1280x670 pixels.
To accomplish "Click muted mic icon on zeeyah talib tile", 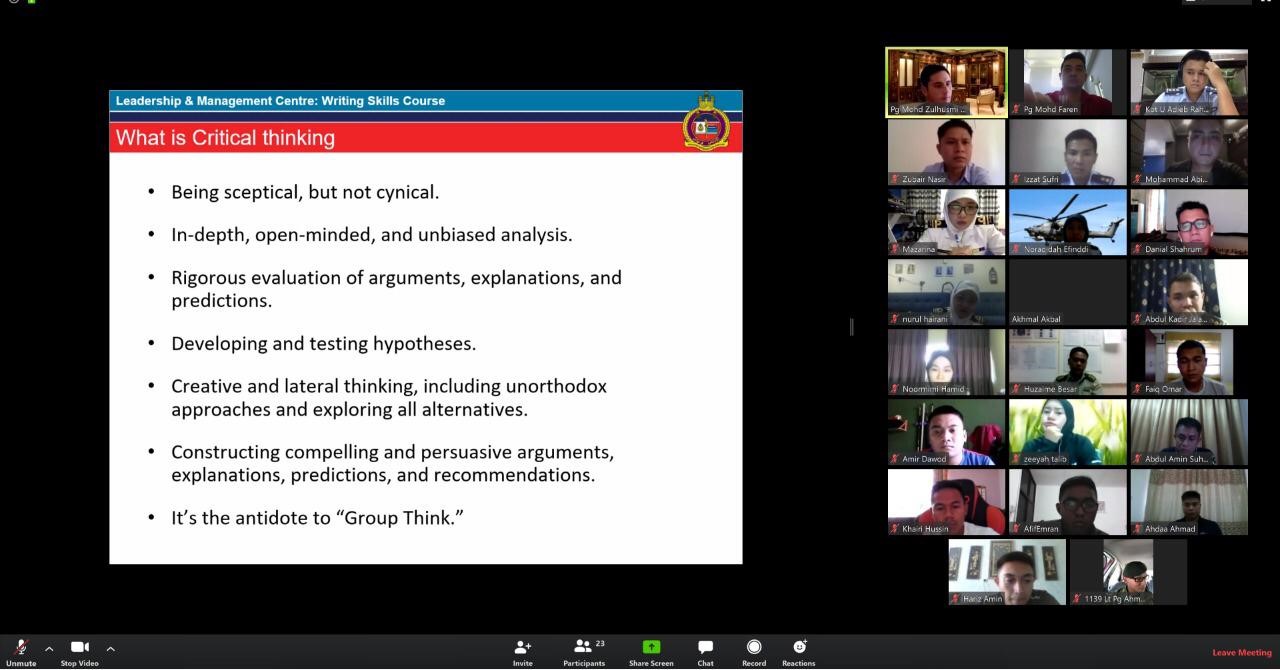I will tap(1016, 459).
